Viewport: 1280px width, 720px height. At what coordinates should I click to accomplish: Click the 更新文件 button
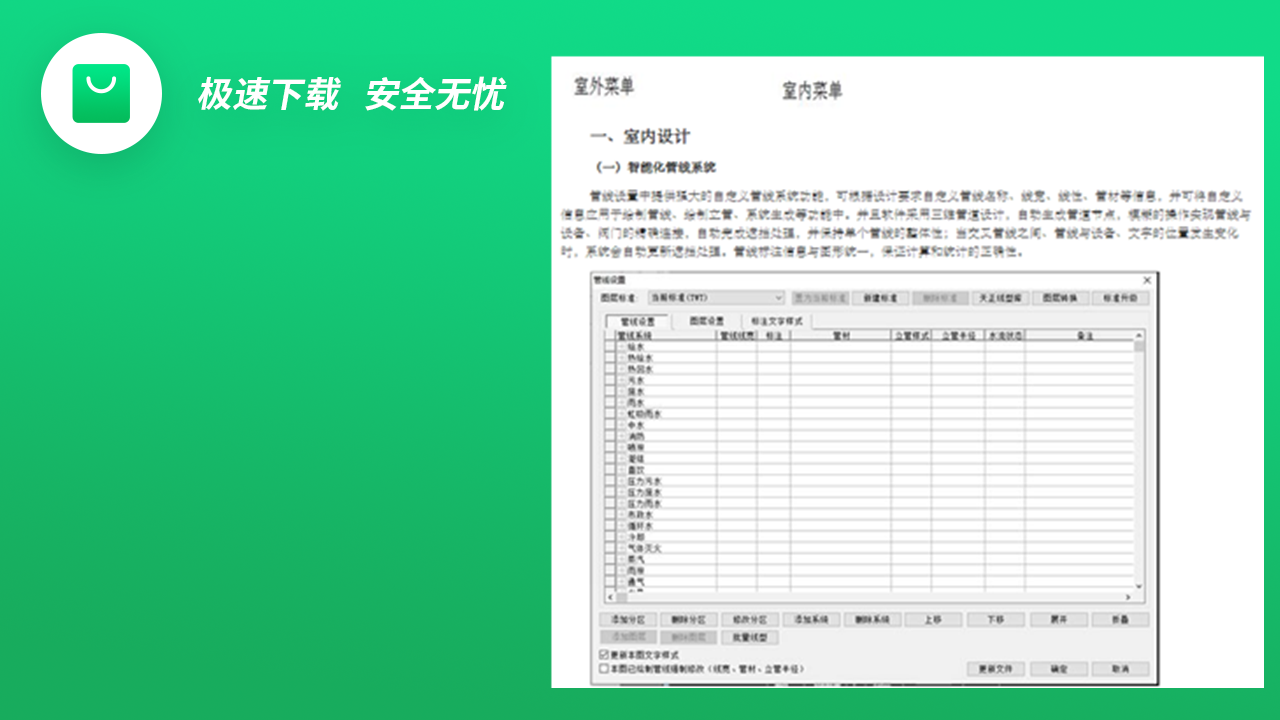[995, 669]
